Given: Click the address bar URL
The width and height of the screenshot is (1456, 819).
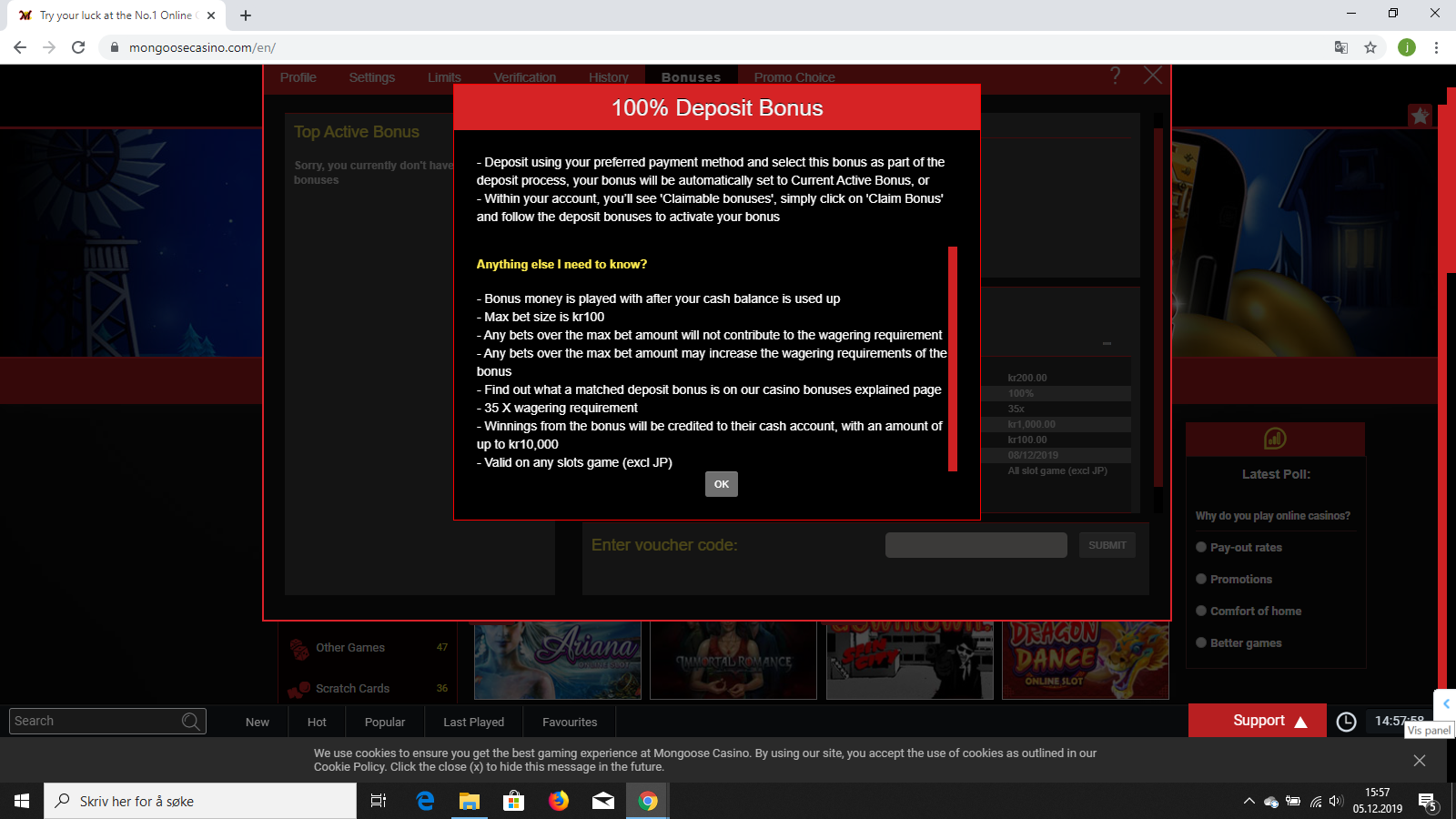Looking at the screenshot, I should pos(202,47).
